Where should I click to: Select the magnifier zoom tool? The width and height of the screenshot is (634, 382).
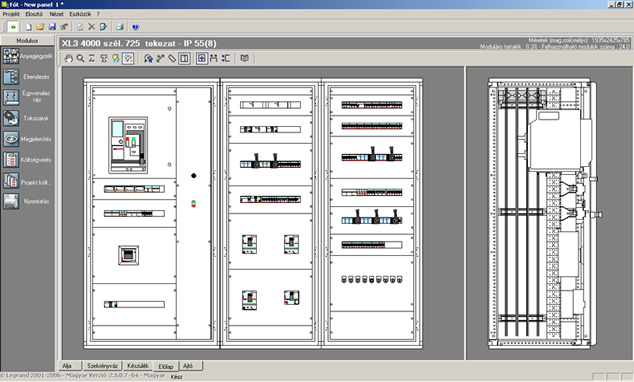click(80, 59)
